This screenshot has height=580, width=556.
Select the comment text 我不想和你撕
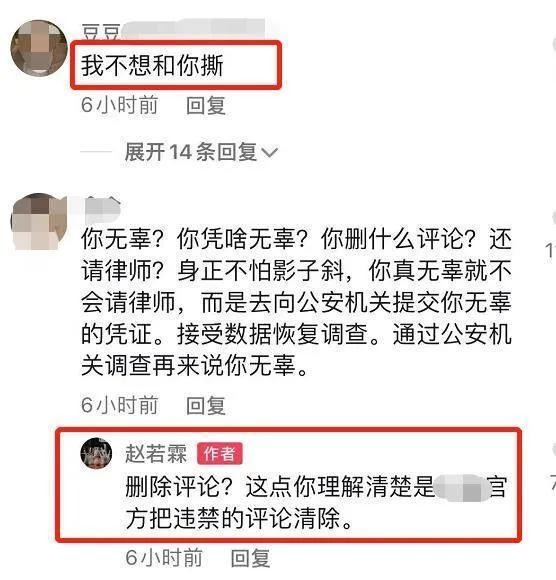[152, 65]
